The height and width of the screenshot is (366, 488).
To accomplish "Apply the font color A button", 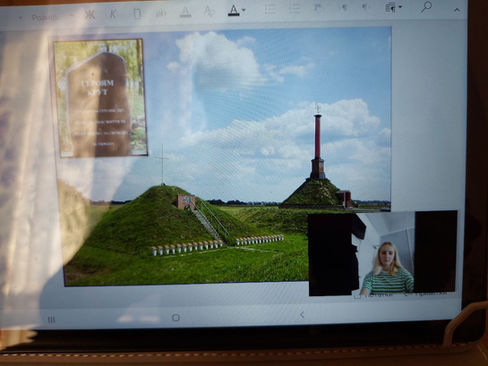I will pyautogui.click(x=234, y=10).
